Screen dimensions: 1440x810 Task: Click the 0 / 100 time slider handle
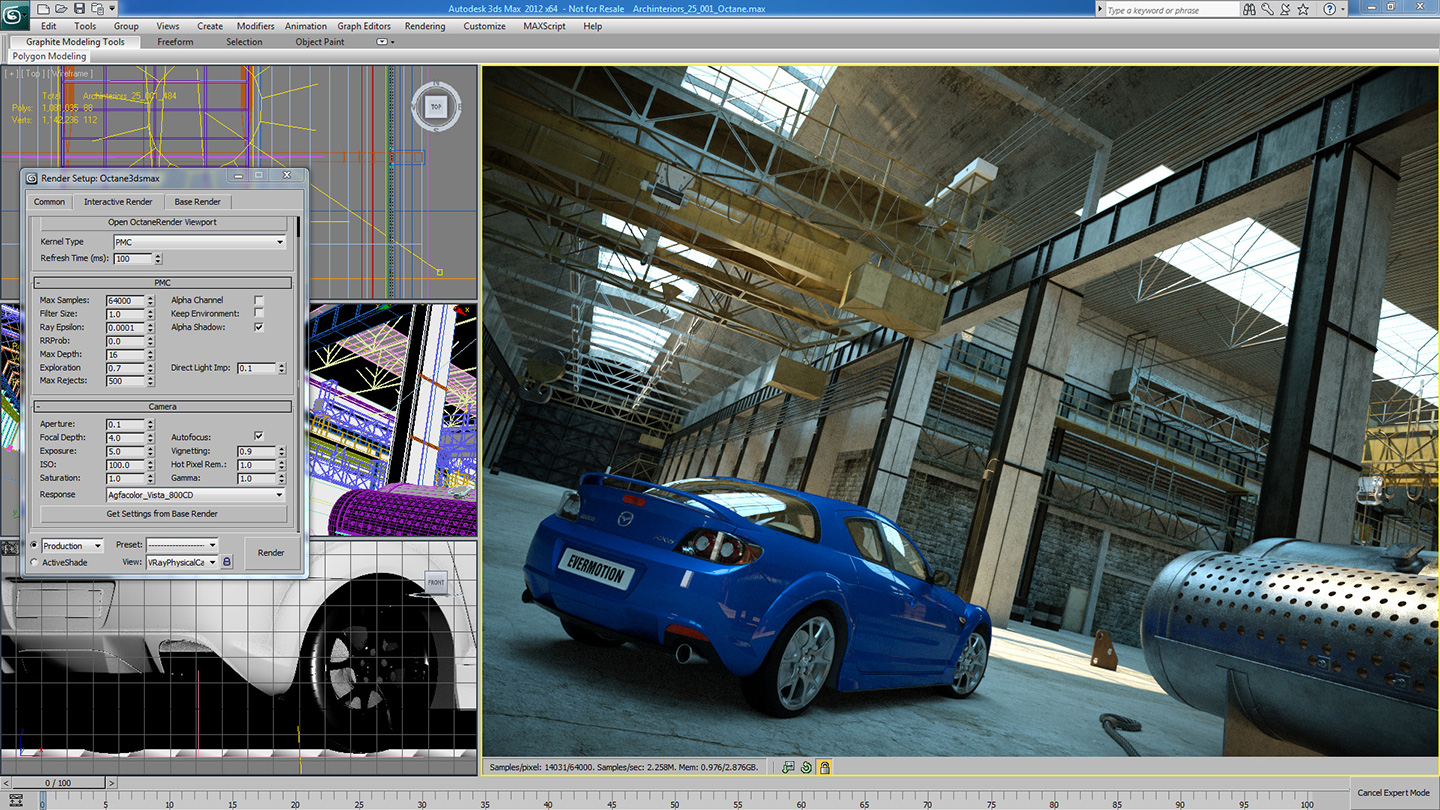59,783
